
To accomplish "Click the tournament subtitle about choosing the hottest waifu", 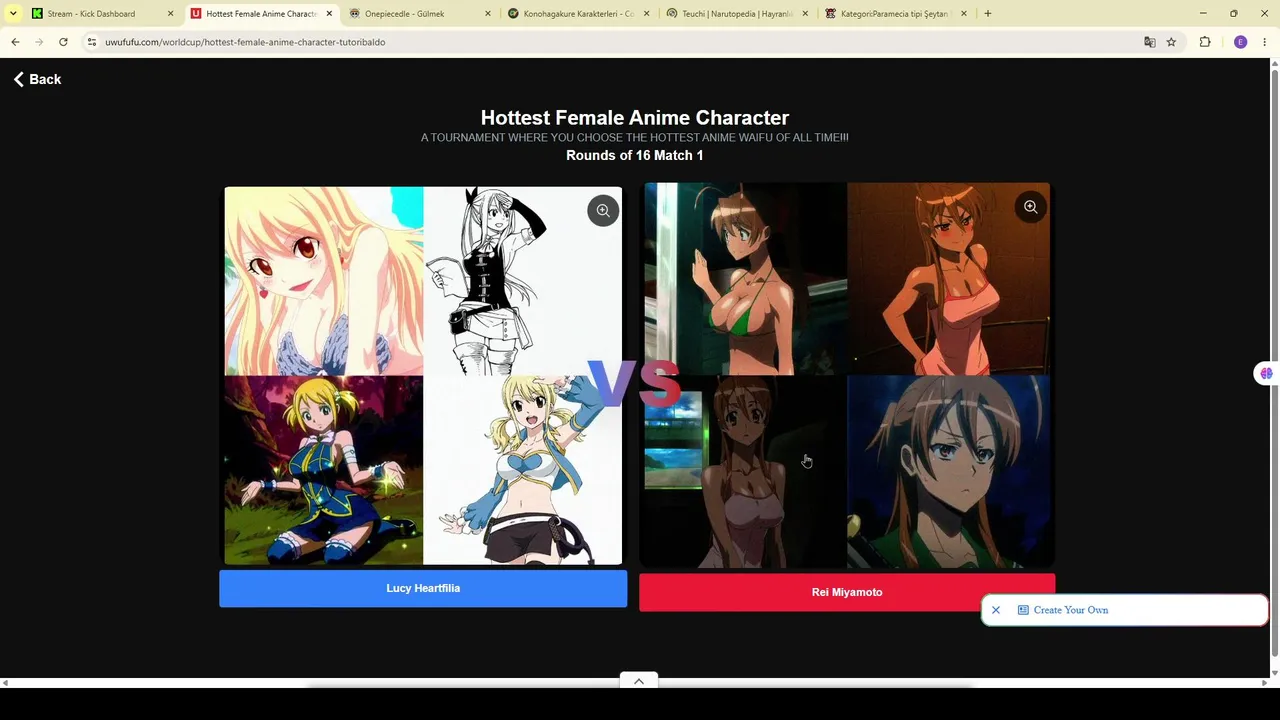I will [635, 137].
